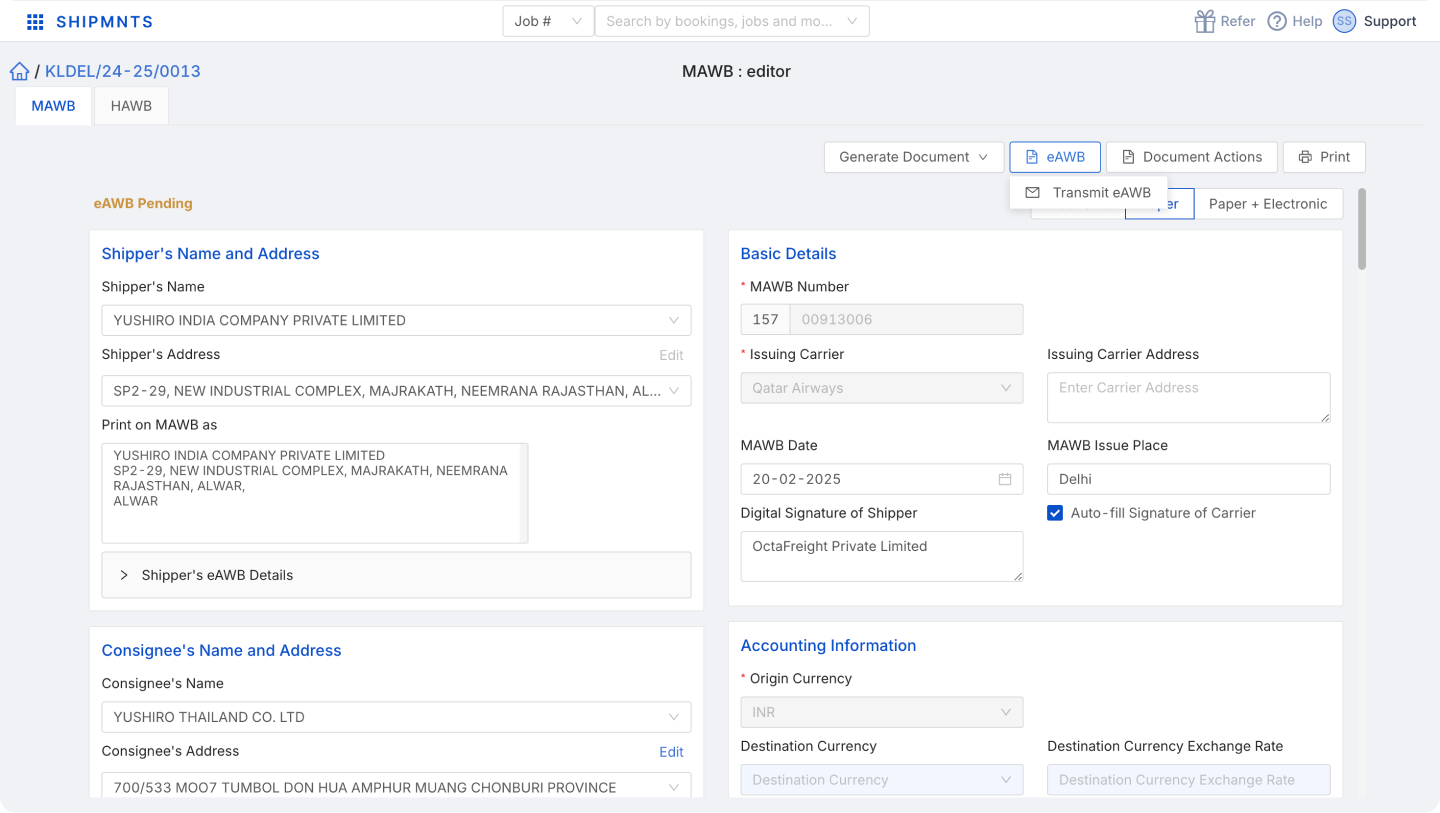Click the envelope icon for Transmit eAWB
Viewport: 1440px width, 813px height.
point(1033,193)
